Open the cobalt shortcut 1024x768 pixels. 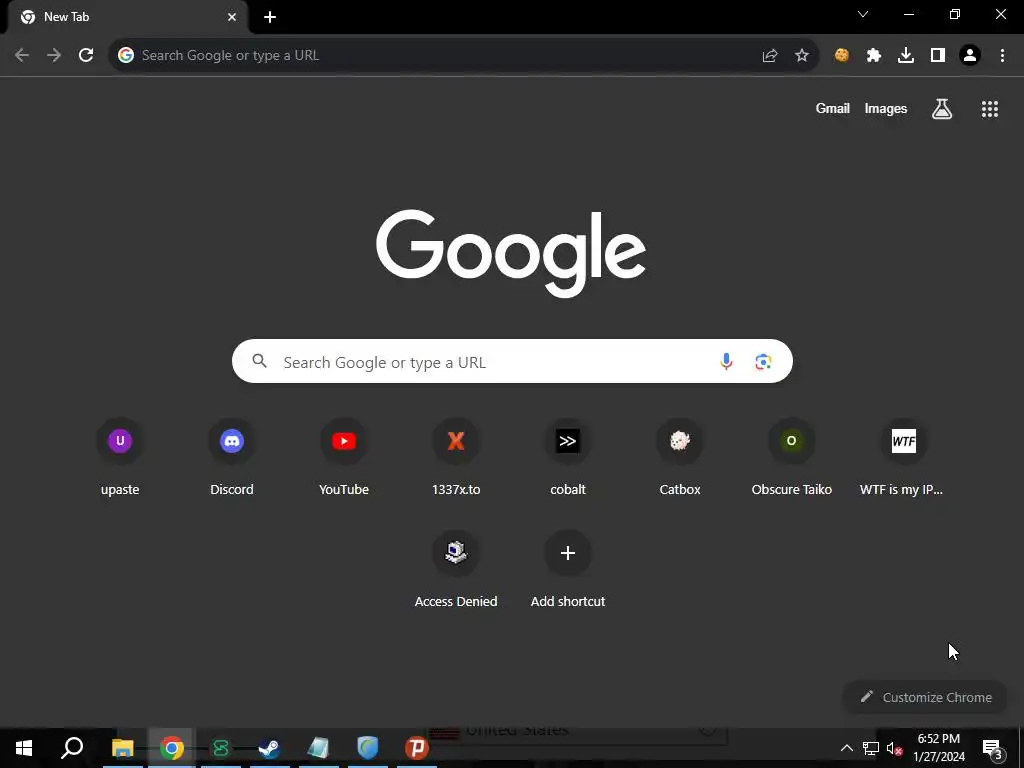click(568, 458)
